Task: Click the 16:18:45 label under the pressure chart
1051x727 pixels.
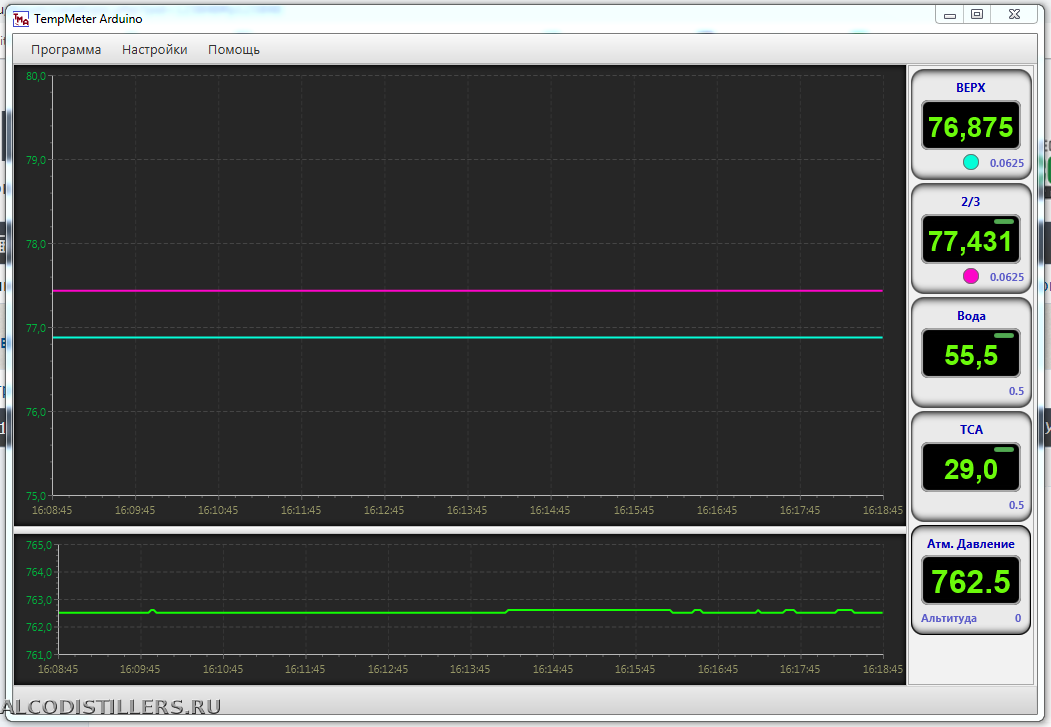Action: tap(883, 669)
